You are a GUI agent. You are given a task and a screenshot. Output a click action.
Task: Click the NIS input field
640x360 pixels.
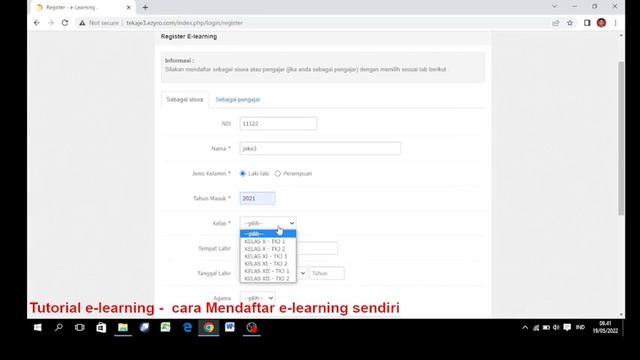pos(278,123)
